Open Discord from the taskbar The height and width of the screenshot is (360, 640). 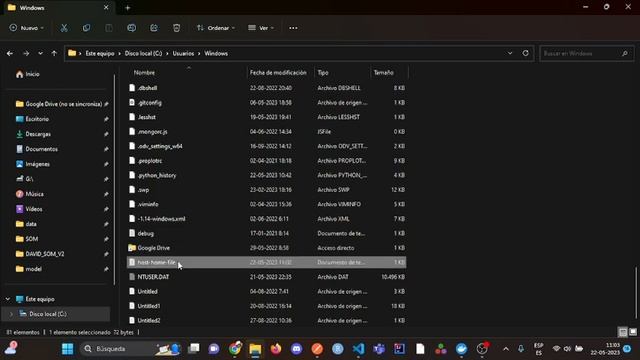tap(296, 349)
